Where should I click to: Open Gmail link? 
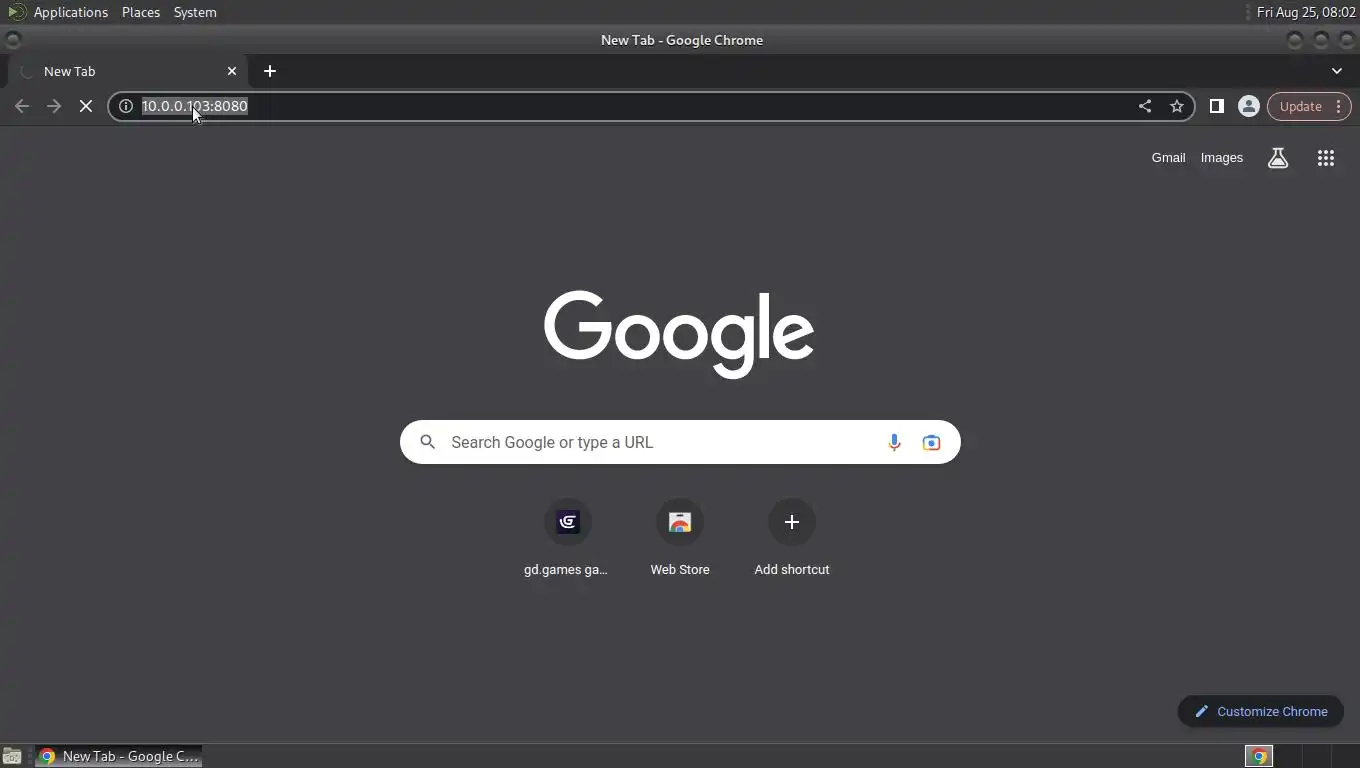click(1168, 158)
